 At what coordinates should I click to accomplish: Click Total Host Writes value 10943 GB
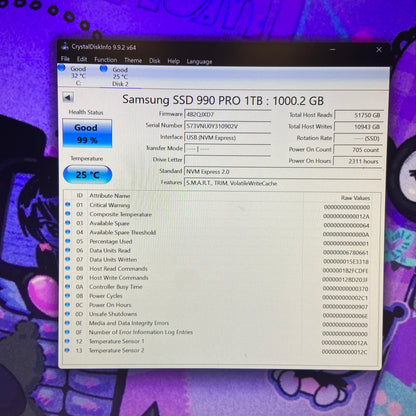358,127
